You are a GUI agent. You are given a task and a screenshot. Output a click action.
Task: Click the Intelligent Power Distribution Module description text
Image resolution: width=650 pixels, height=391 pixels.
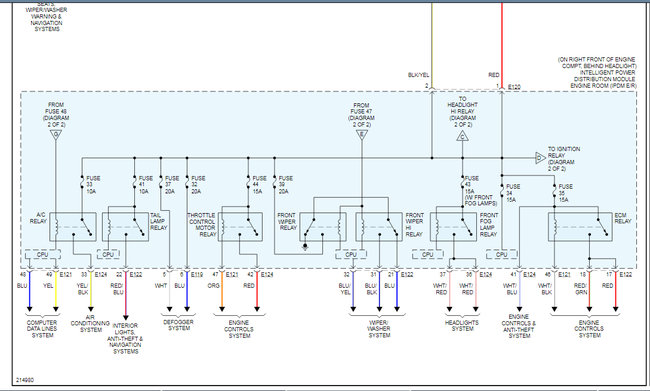tap(597, 73)
